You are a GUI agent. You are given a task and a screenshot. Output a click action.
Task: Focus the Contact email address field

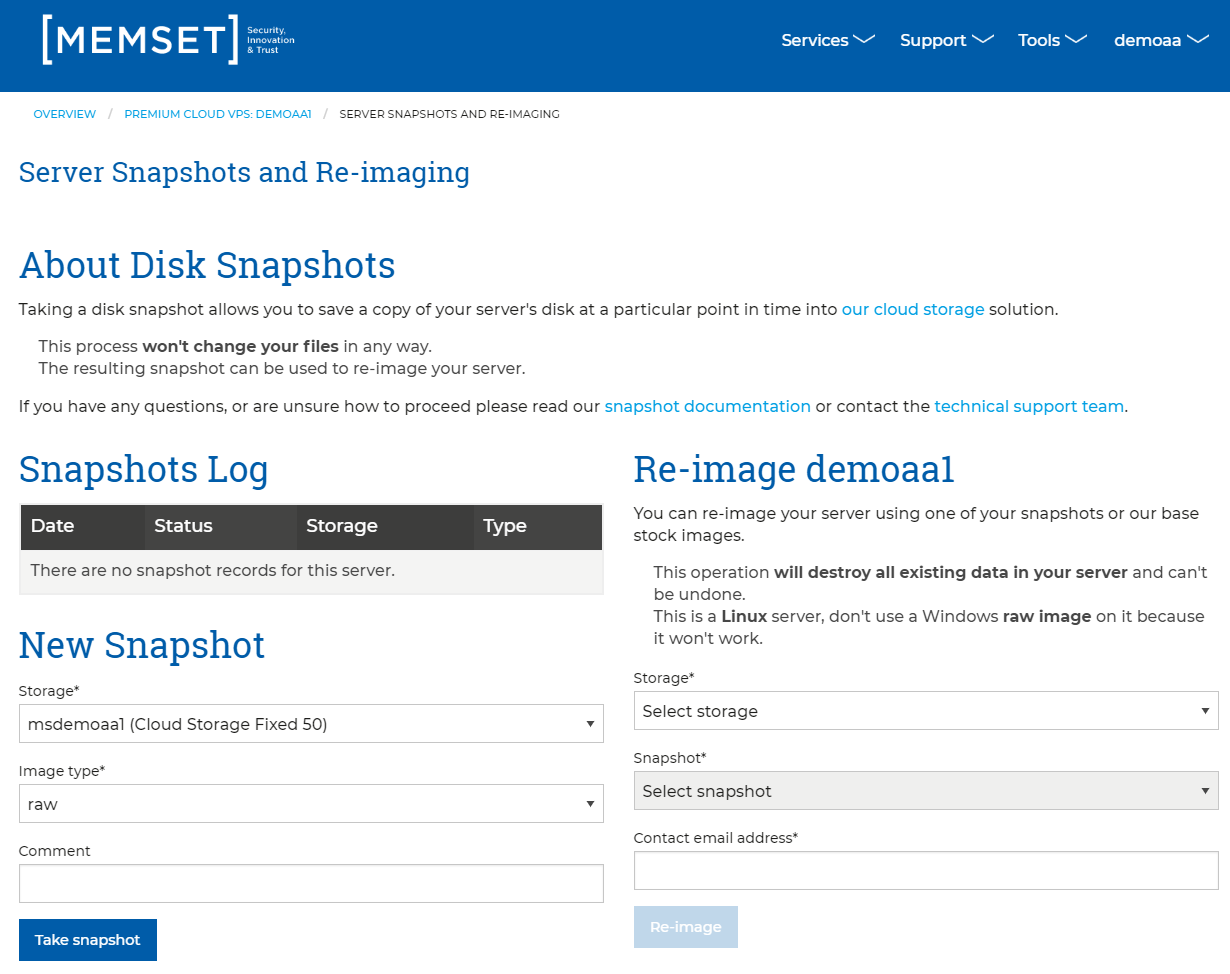click(x=926, y=871)
